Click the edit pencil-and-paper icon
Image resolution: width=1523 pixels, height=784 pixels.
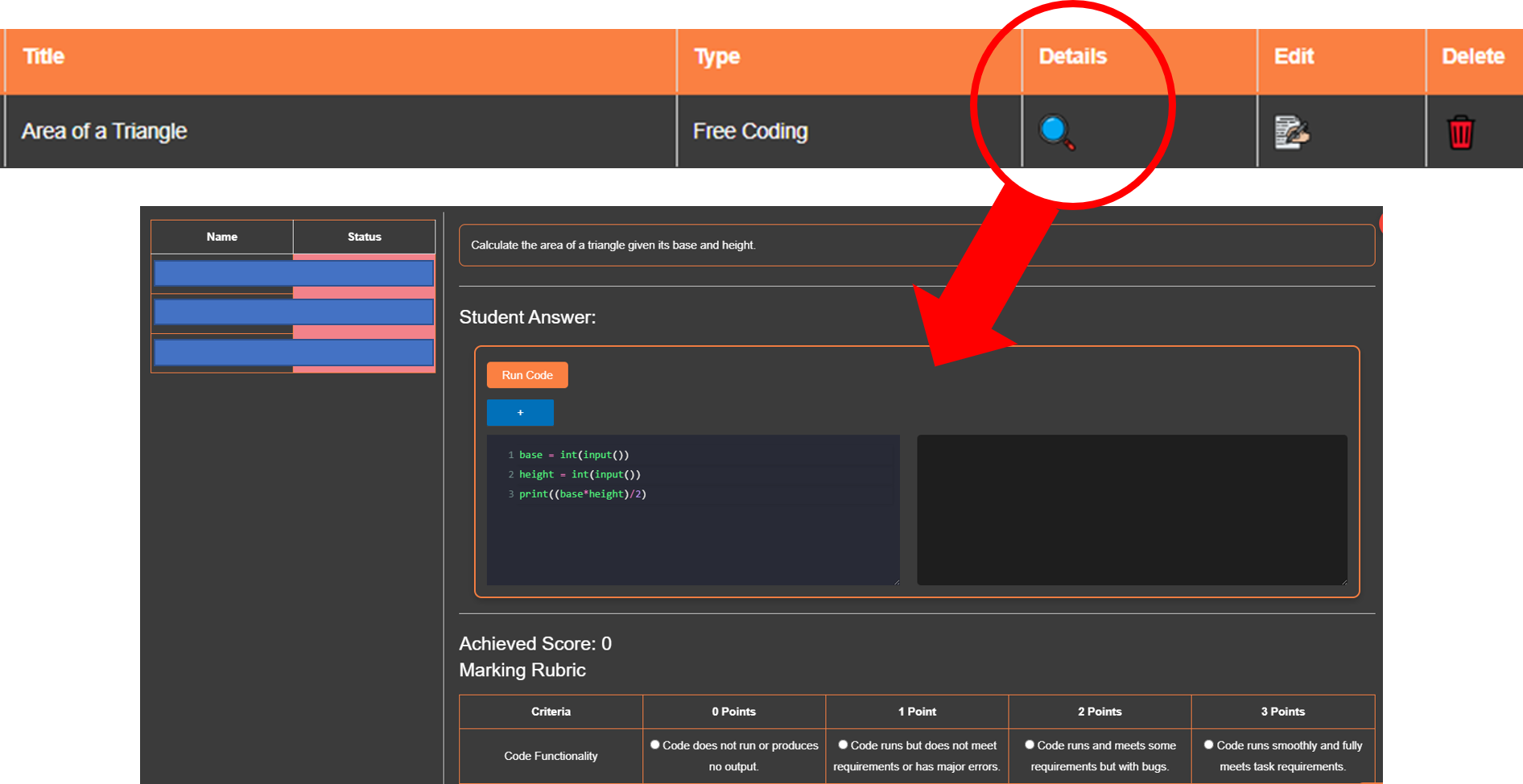coord(1291,133)
